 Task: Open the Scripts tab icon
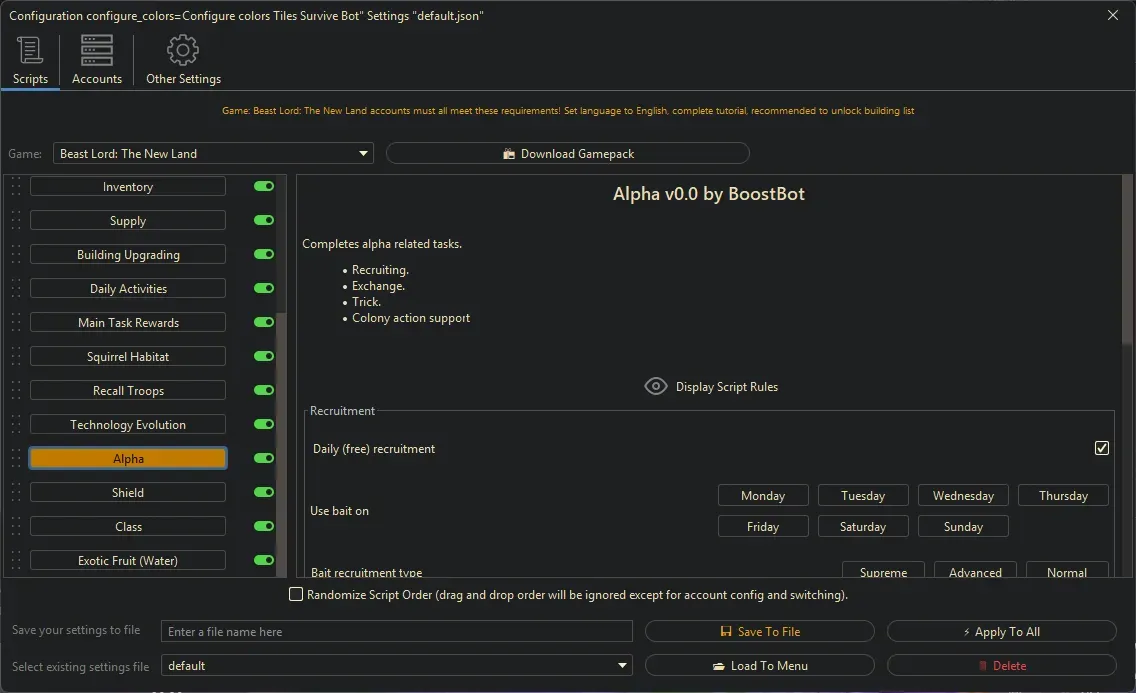(30, 50)
